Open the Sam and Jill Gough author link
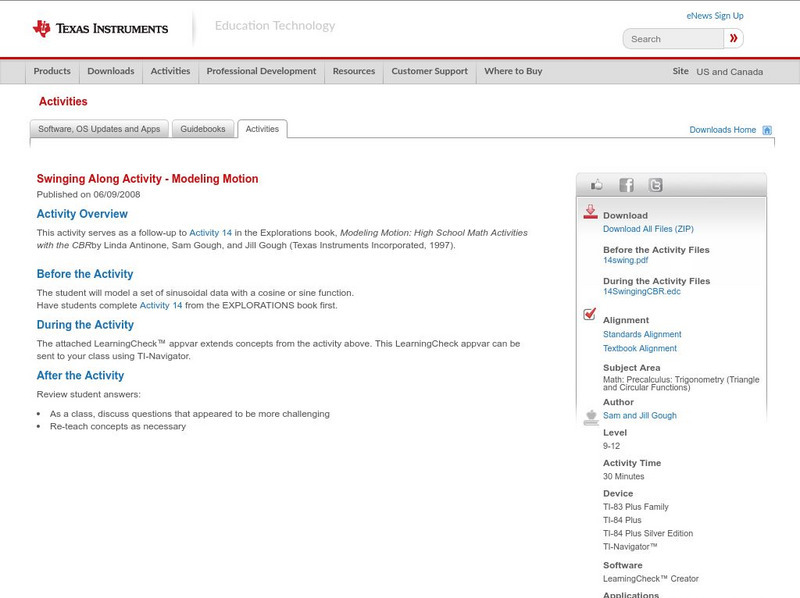Image resolution: width=800 pixels, height=598 pixels. pyautogui.click(x=640, y=416)
